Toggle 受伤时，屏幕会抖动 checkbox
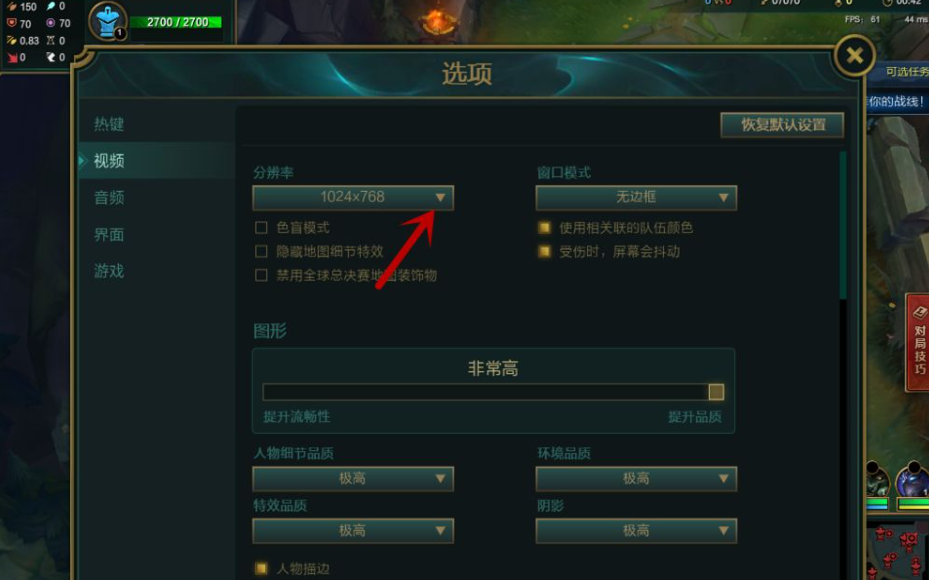 pos(544,251)
